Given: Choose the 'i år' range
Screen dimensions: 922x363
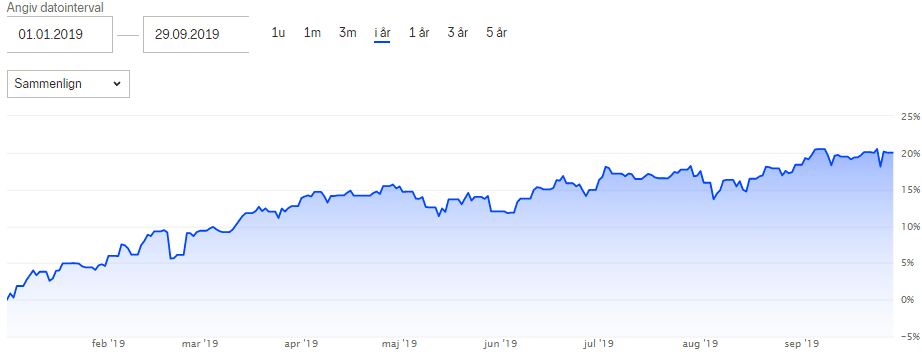Looking at the screenshot, I should point(382,33).
